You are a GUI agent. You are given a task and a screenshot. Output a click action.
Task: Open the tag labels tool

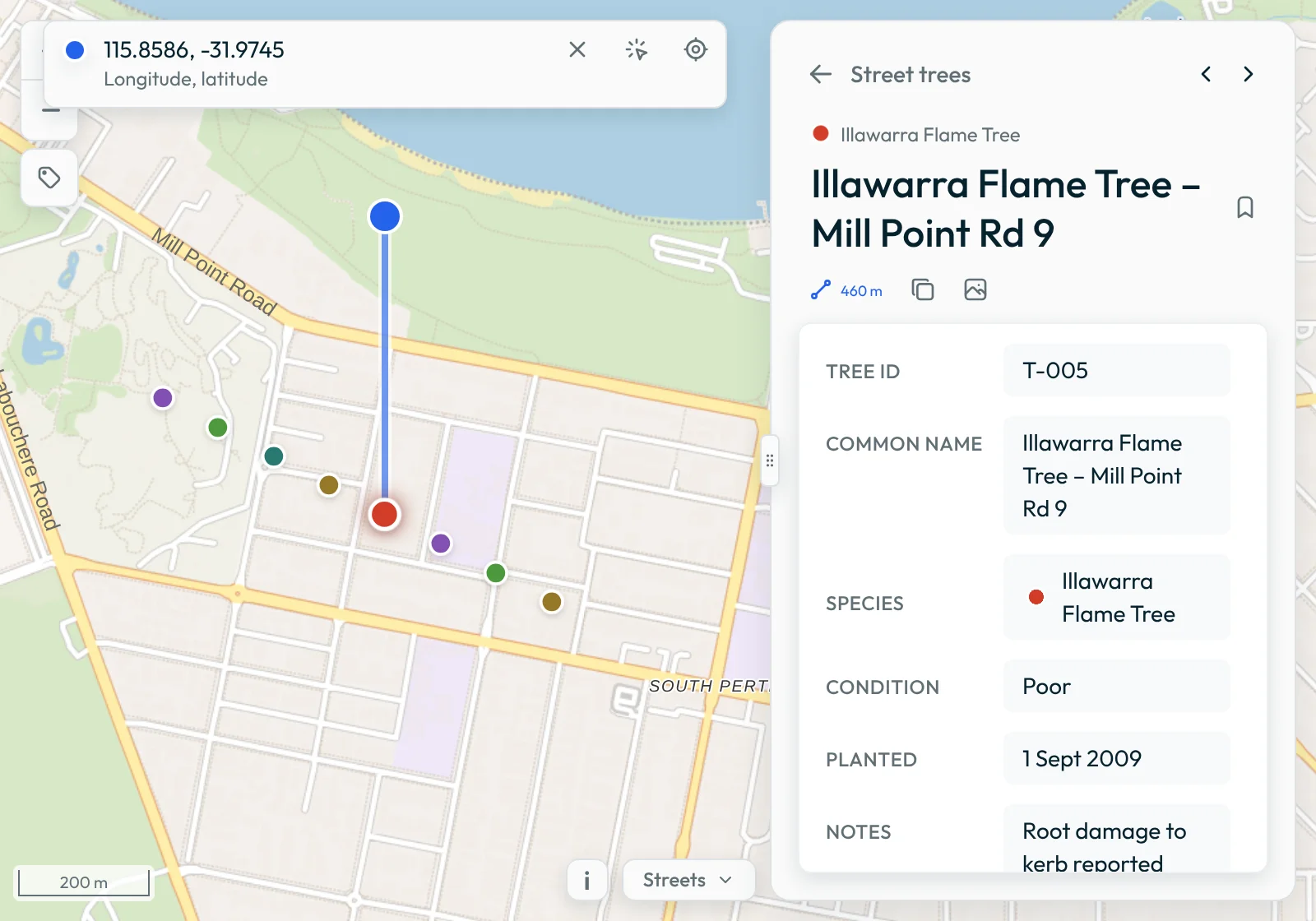tap(49, 178)
